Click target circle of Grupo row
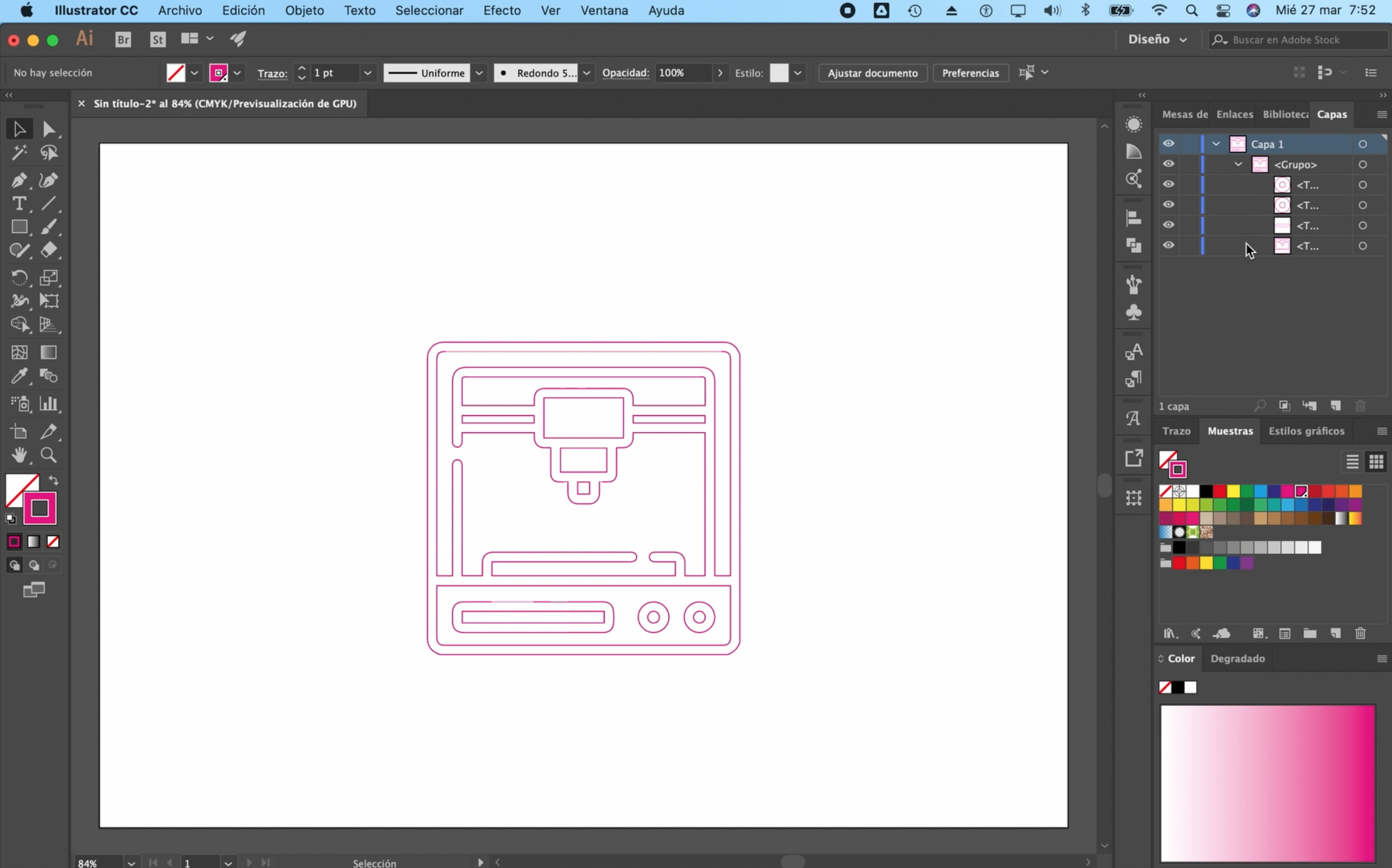The width and height of the screenshot is (1392, 868). point(1363,164)
